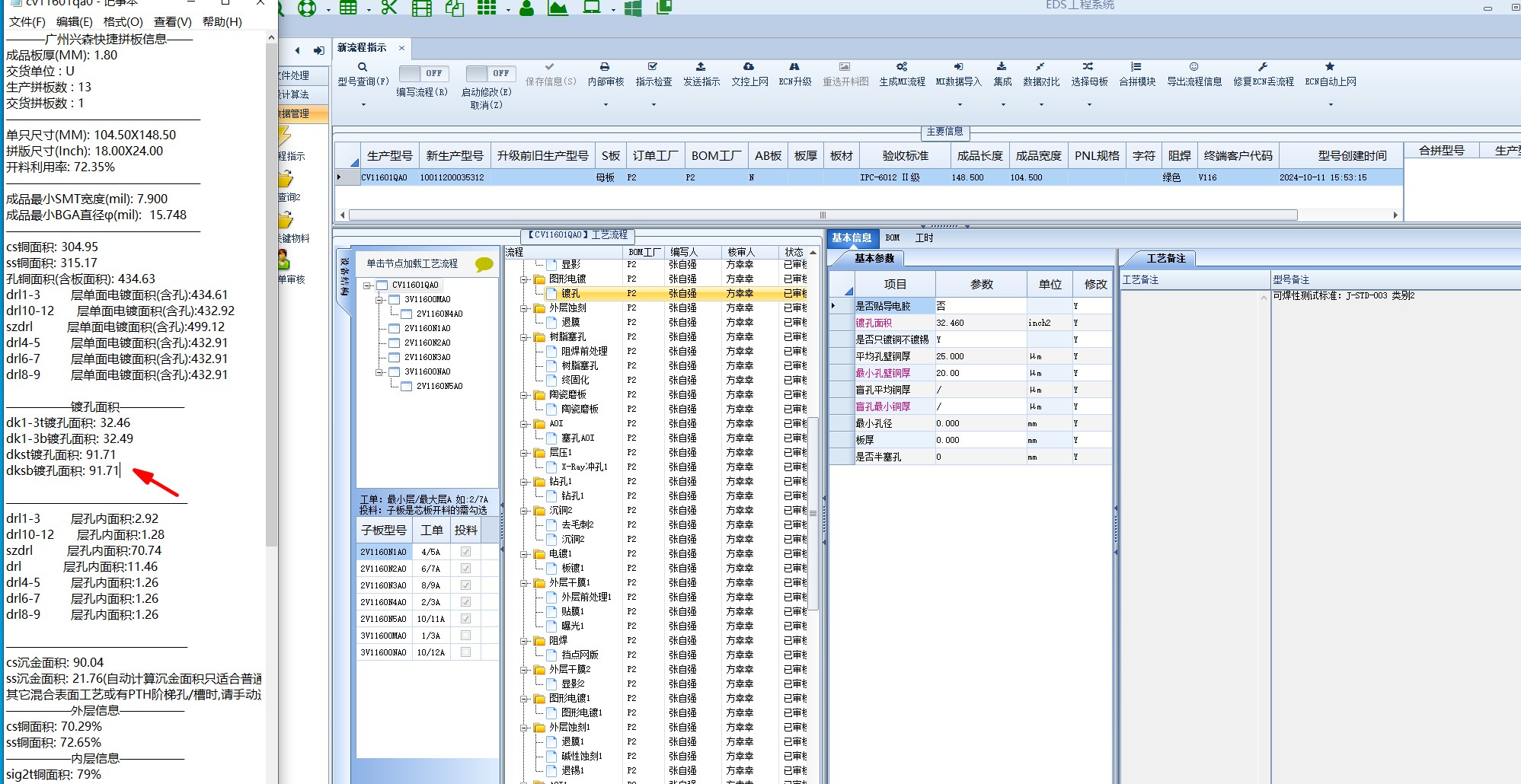The image size is (1521, 784).
Task: Click the 导出流程信息 smiley icon
Action: (1194, 67)
